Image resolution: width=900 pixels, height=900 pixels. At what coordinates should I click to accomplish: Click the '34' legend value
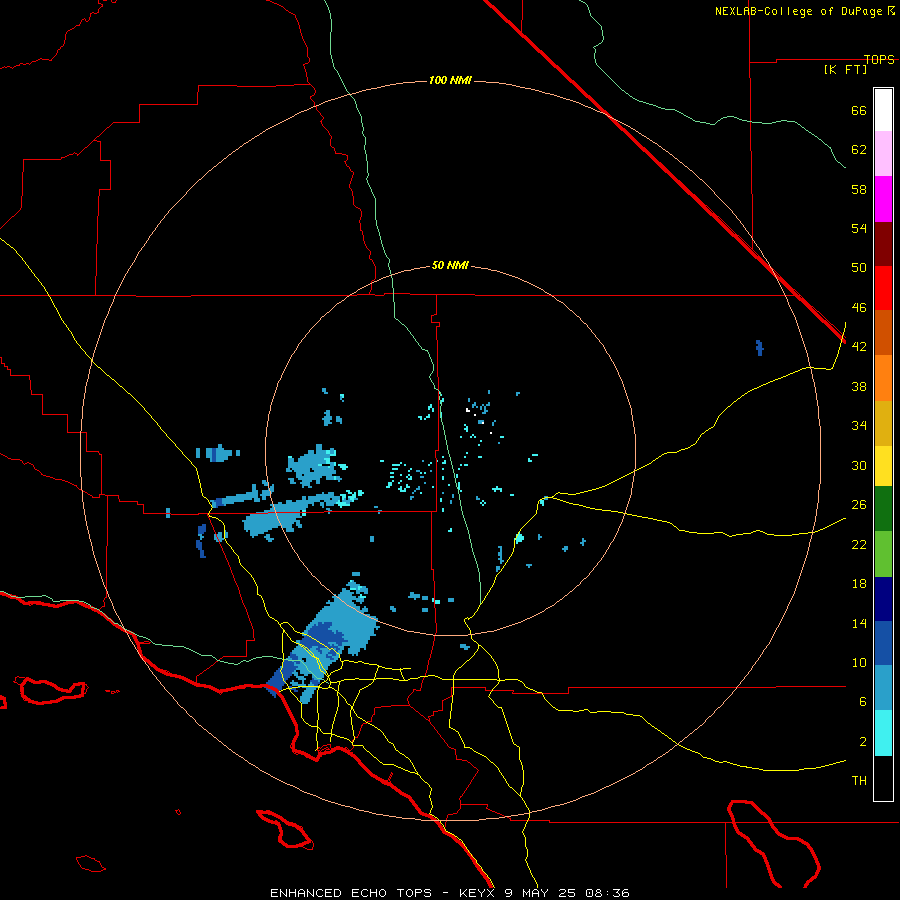859,426
